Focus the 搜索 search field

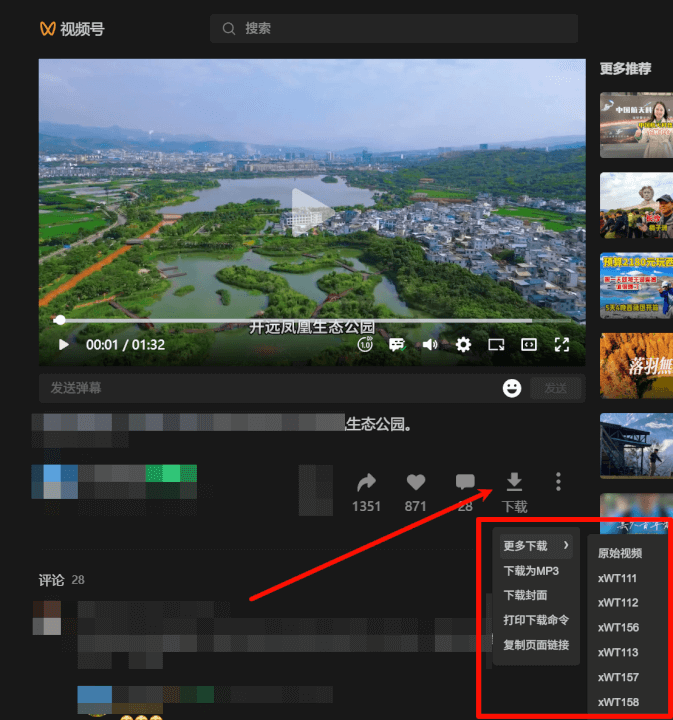point(394,28)
